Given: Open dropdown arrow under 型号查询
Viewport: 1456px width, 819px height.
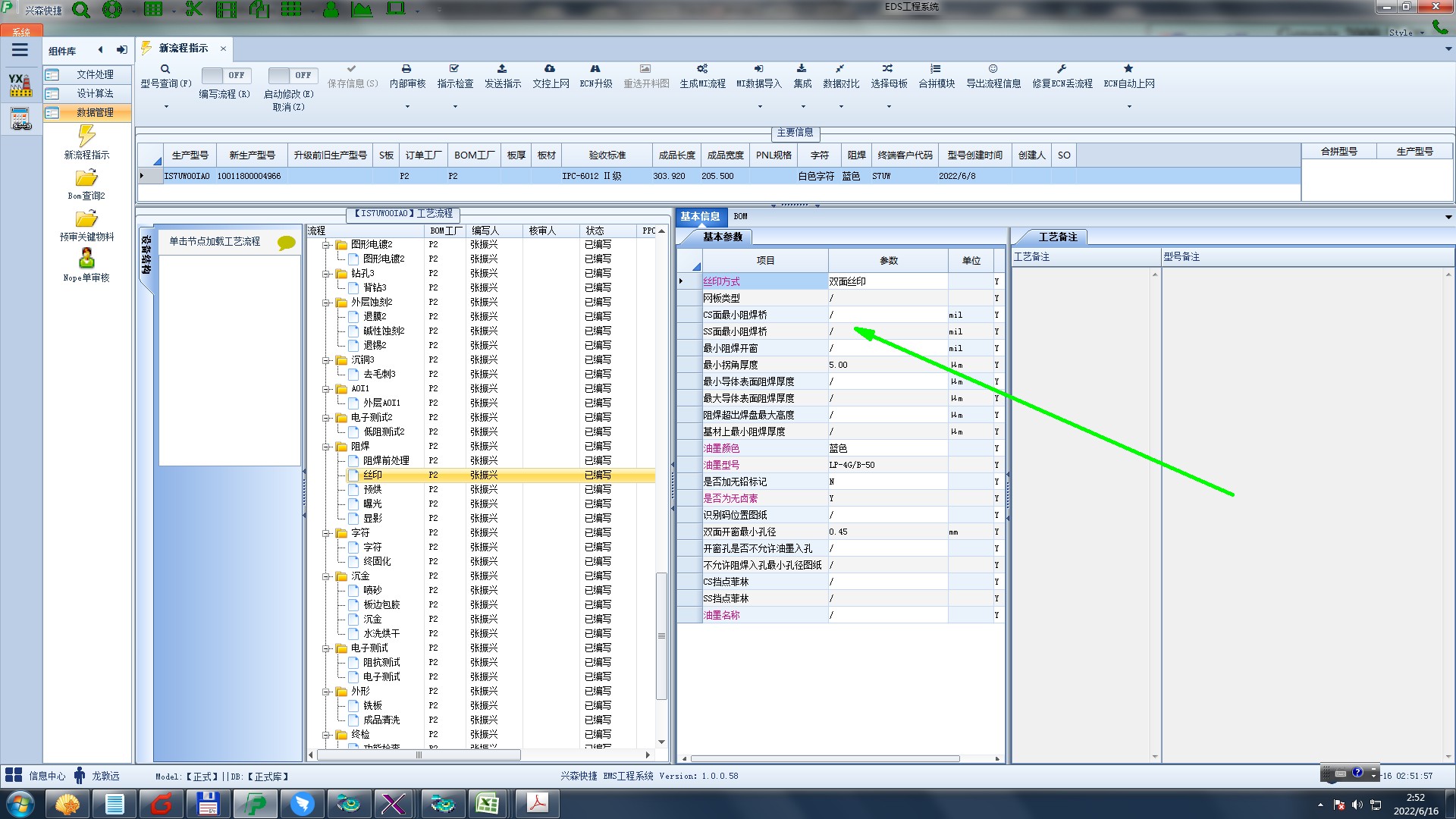Looking at the screenshot, I should [166, 107].
